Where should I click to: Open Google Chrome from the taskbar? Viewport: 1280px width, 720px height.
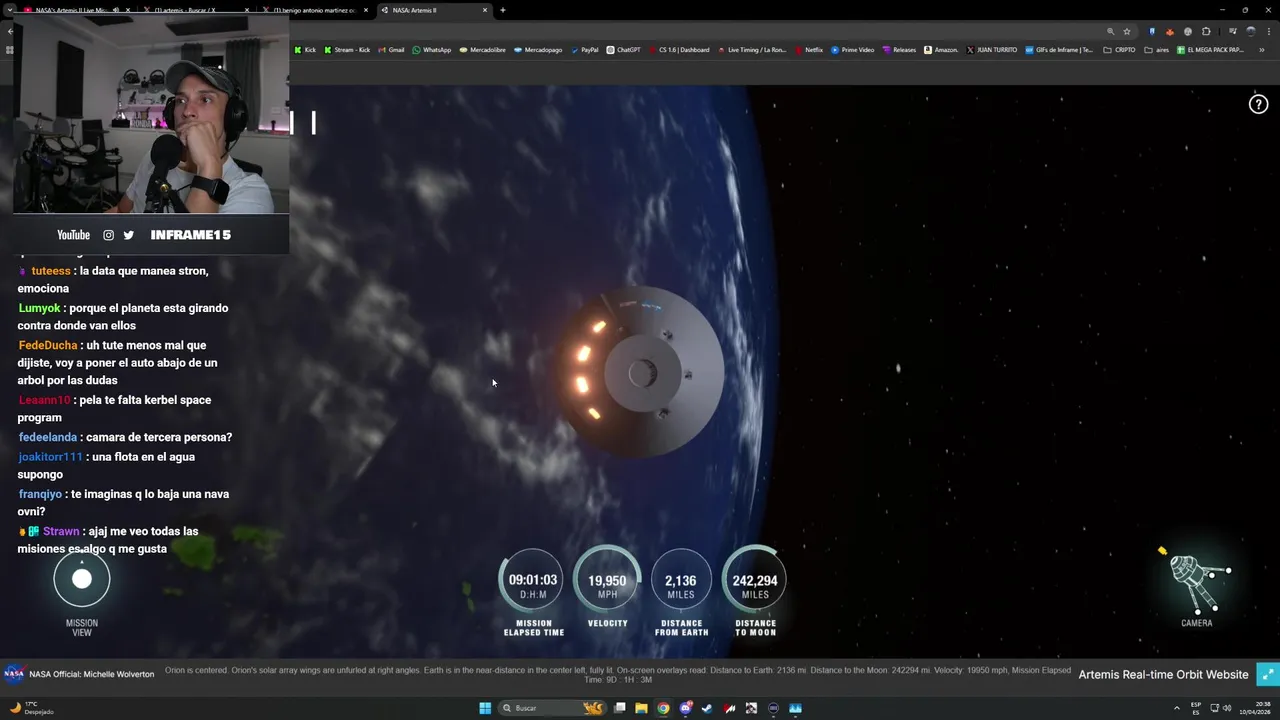[x=663, y=708]
